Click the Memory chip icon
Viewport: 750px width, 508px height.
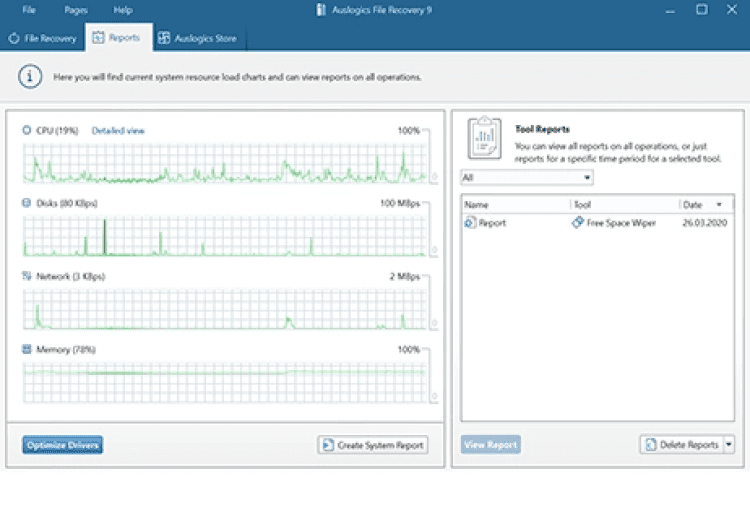point(26,349)
